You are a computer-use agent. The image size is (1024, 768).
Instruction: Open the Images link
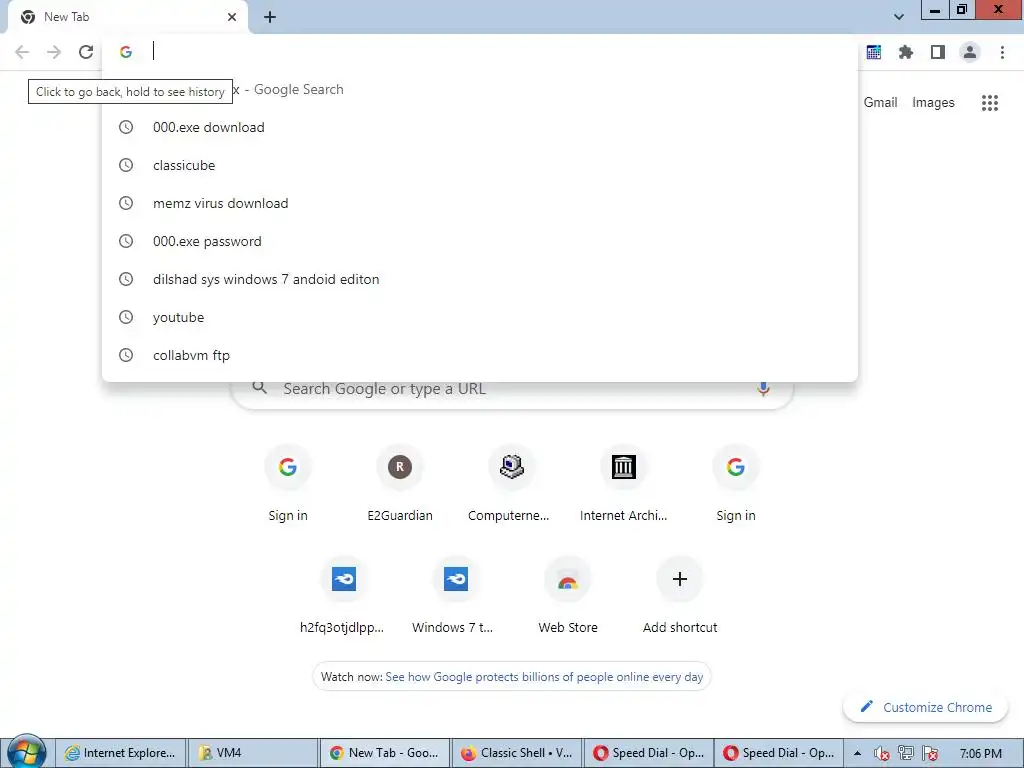point(933,103)
